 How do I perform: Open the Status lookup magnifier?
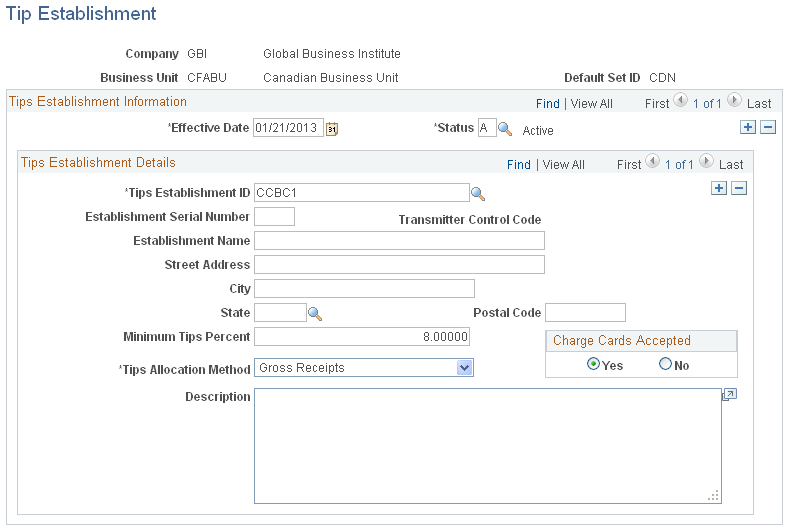coord(505,129)
